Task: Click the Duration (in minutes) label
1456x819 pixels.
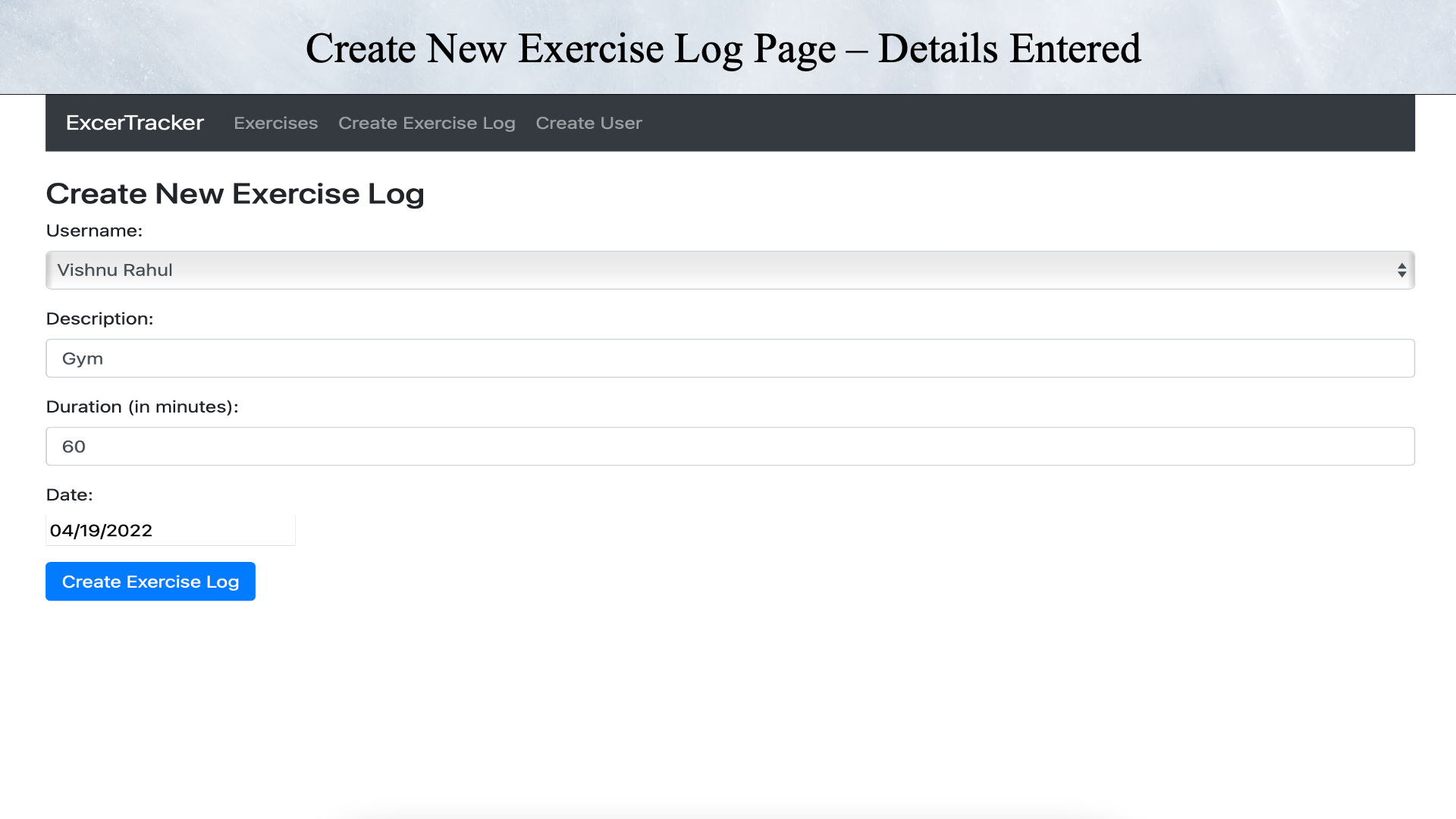Action: tap(142, 406)
